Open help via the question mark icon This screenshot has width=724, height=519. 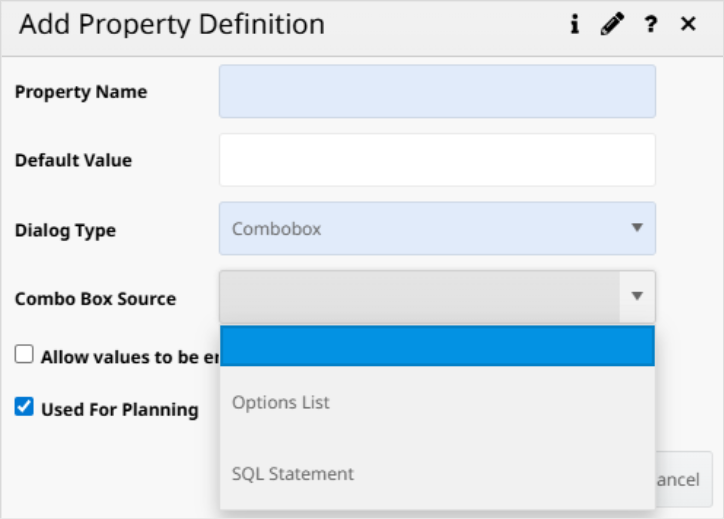click(x=651, y=26)
